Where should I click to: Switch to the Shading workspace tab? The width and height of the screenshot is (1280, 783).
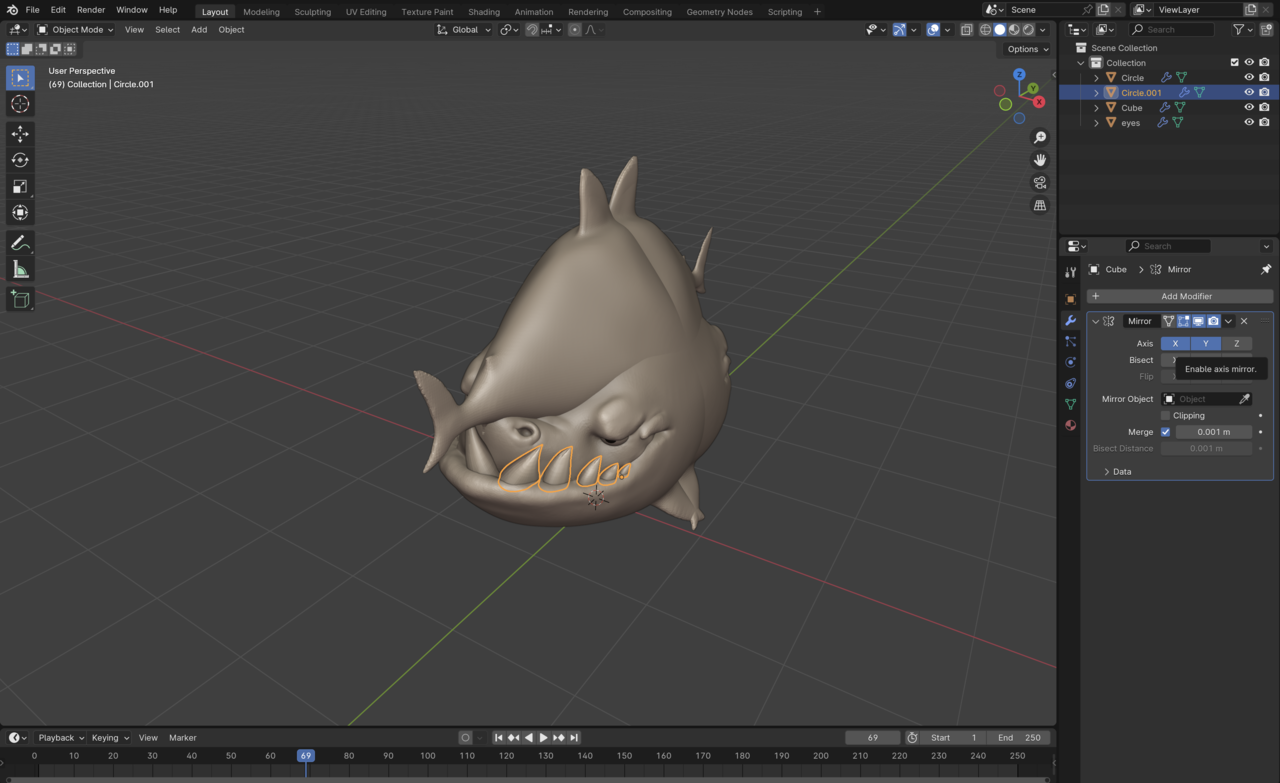tap(484, 12)
